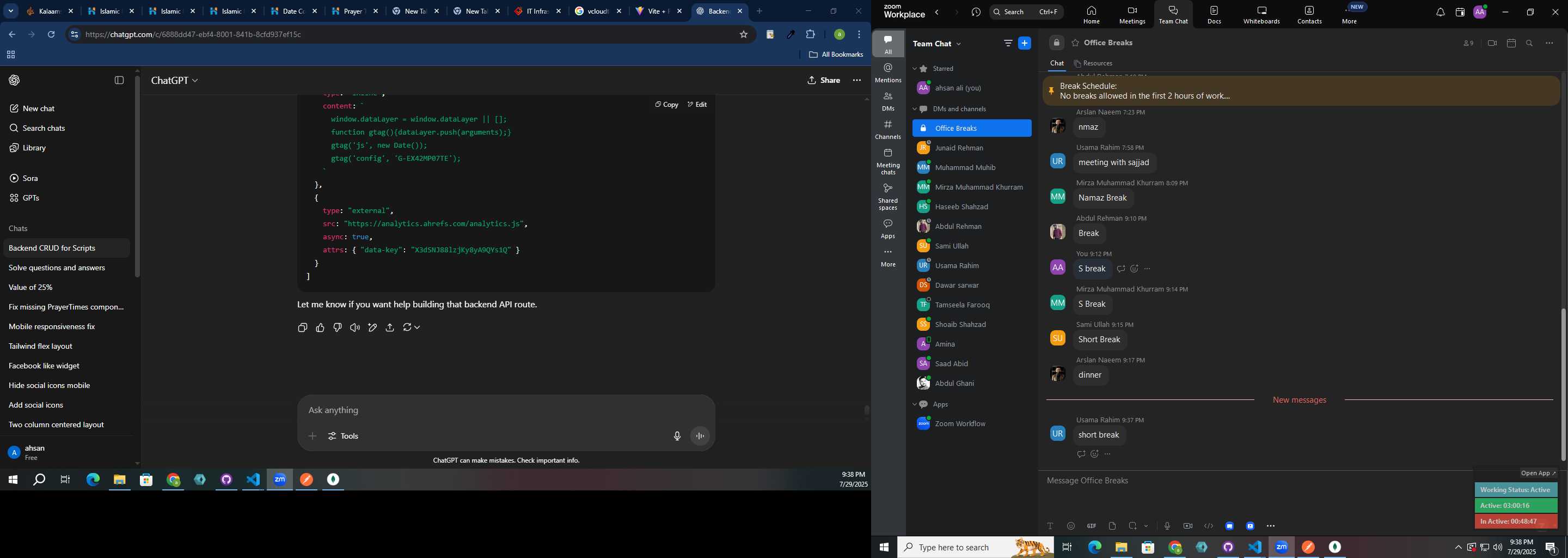The width and height of the screenshot is (1568, 558).
Task: Open Whiteboards in Zoom Workplace
Action: pos(1261,15)
